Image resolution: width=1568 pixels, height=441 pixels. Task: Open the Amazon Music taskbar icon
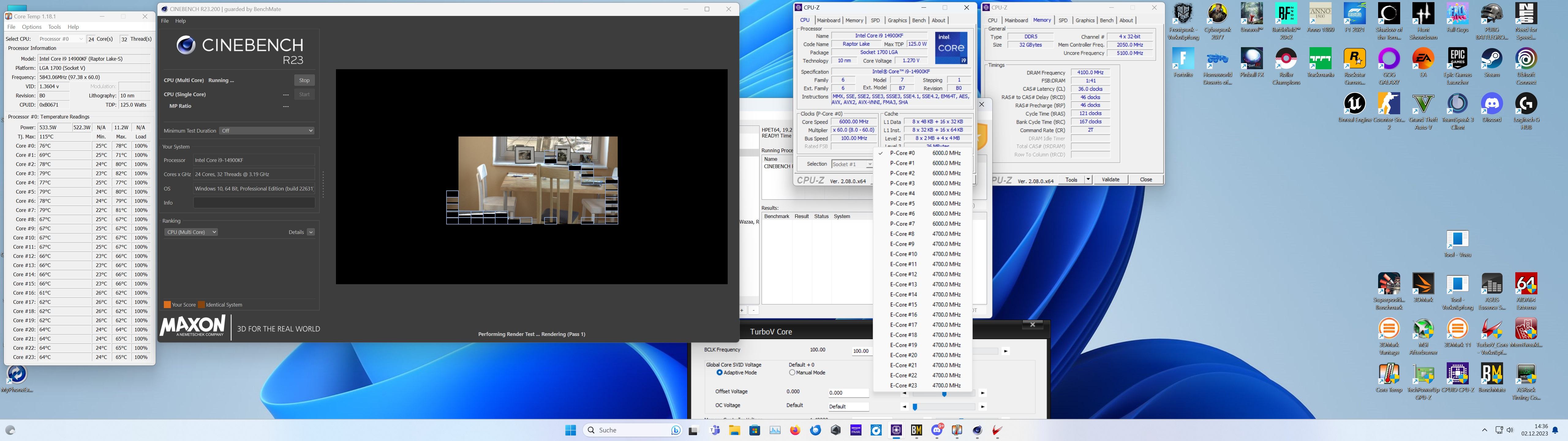click(856, 430)
